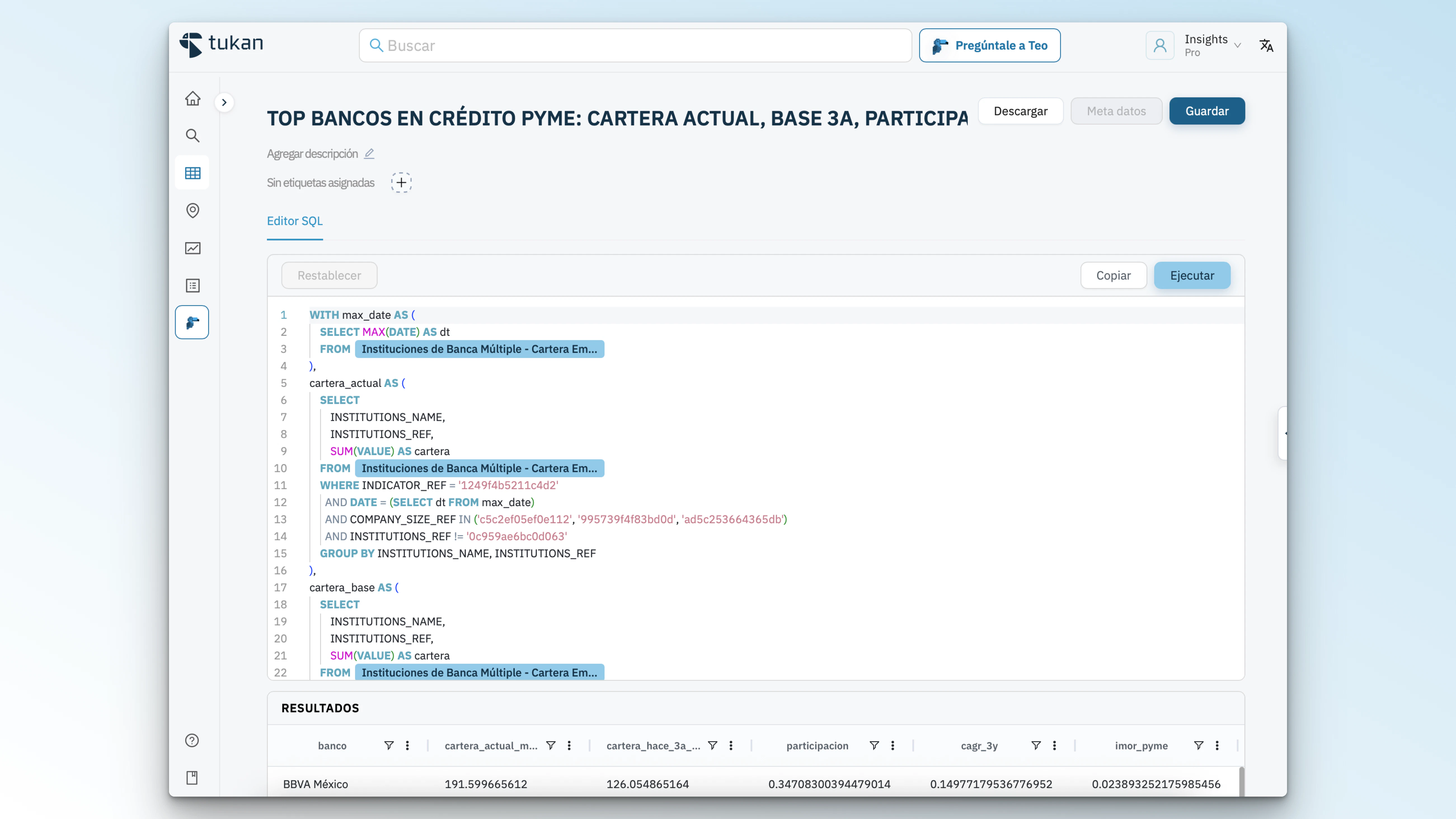Open the Home icon in sidebar
Viewport: 1456px width, 819px height.
pyautogui.click(x=193, y=99)
